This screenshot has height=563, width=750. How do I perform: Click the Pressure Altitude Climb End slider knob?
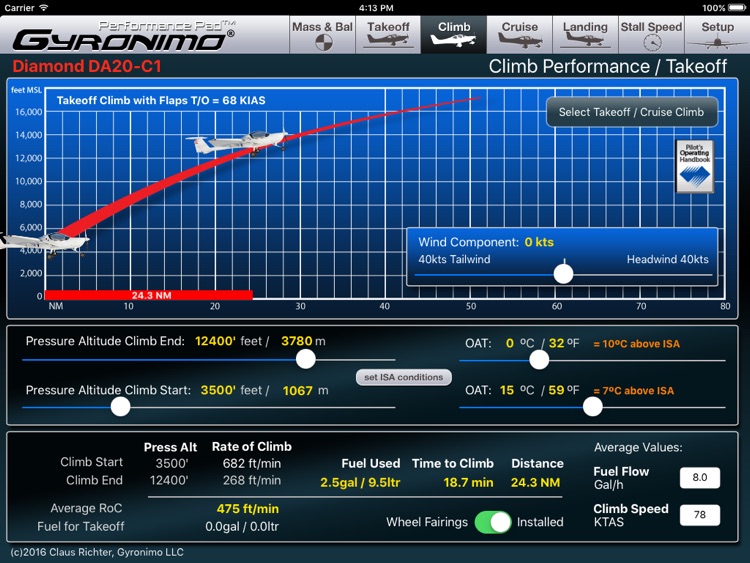coord(306,359)
